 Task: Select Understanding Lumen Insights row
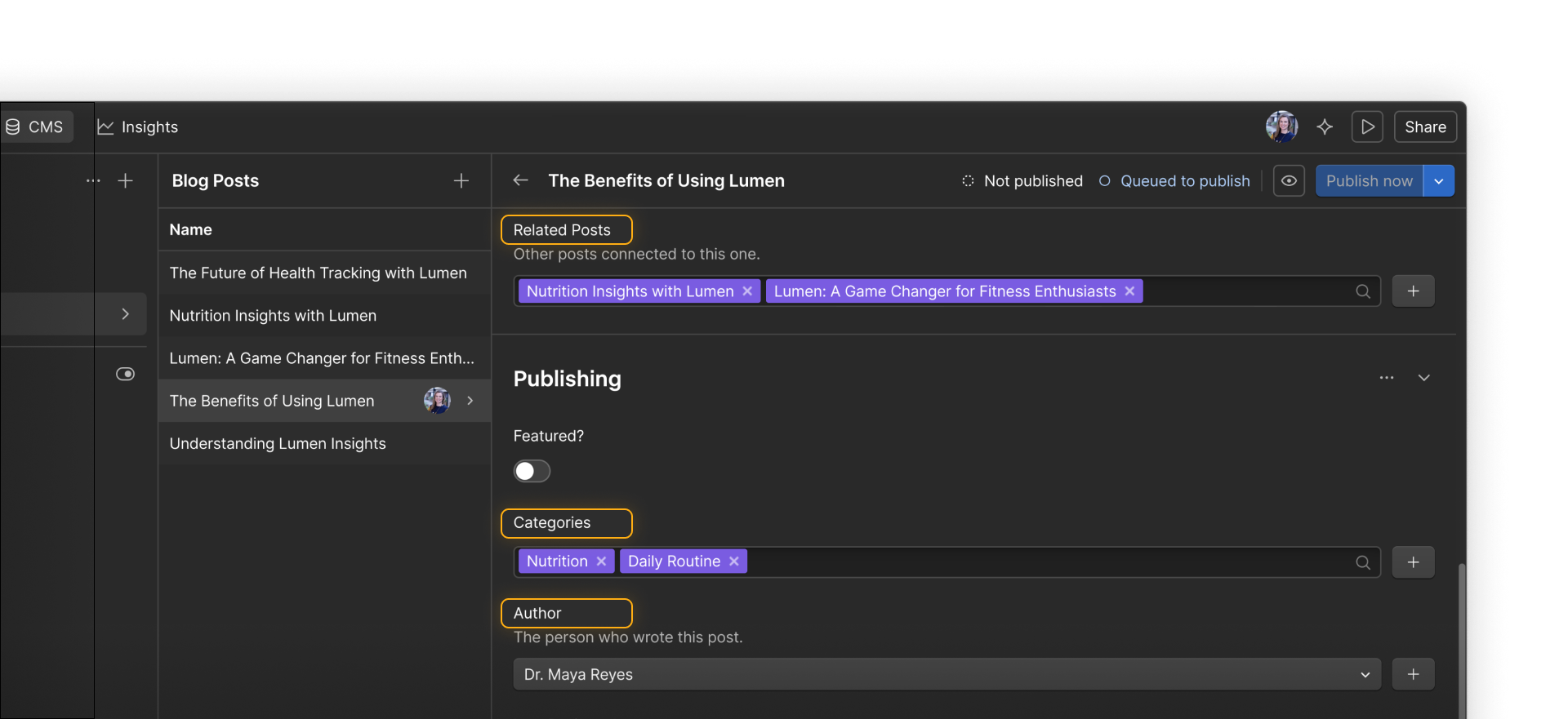[x=324, y=443]
